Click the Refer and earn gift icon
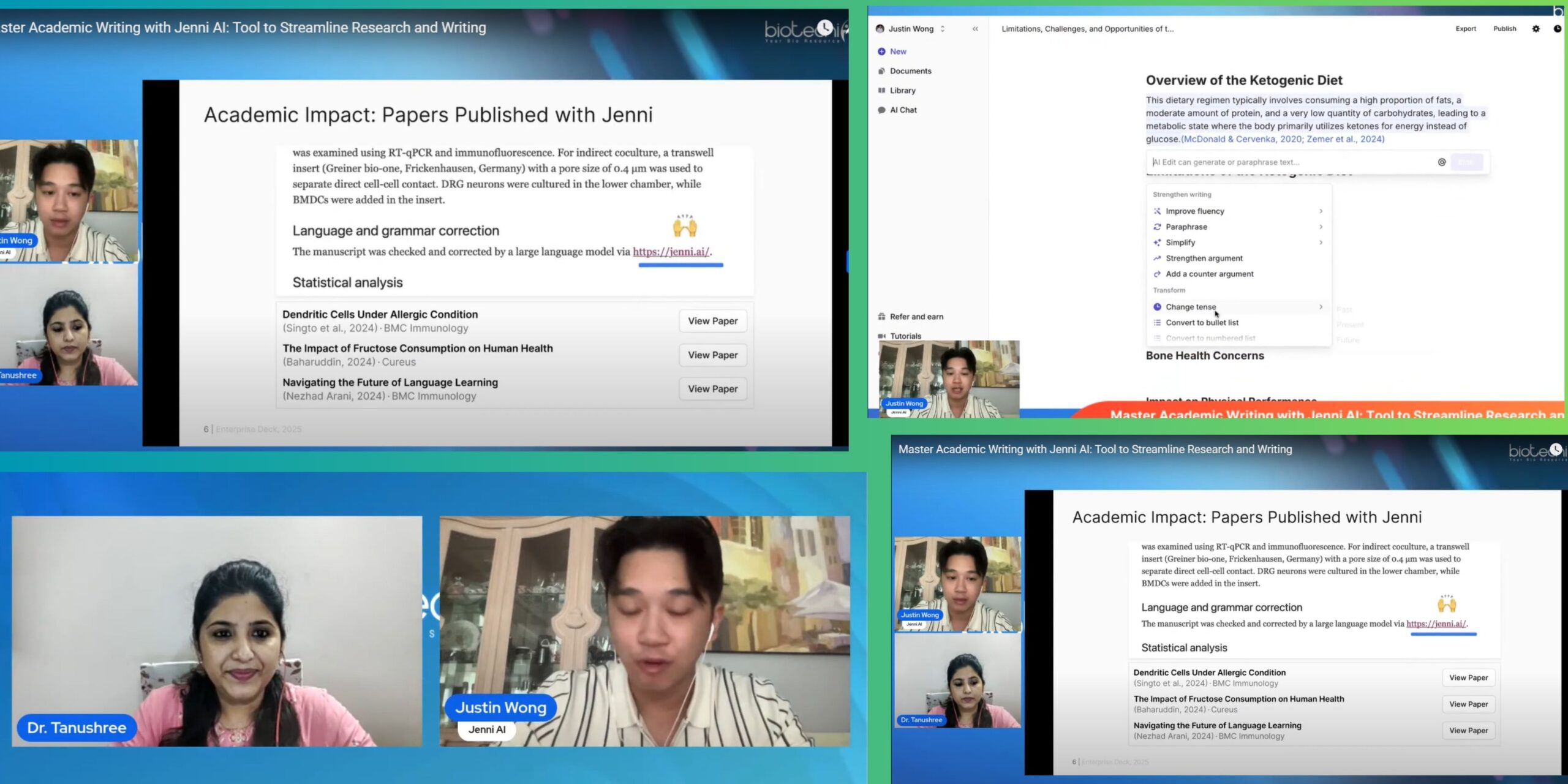 point(881,317)
